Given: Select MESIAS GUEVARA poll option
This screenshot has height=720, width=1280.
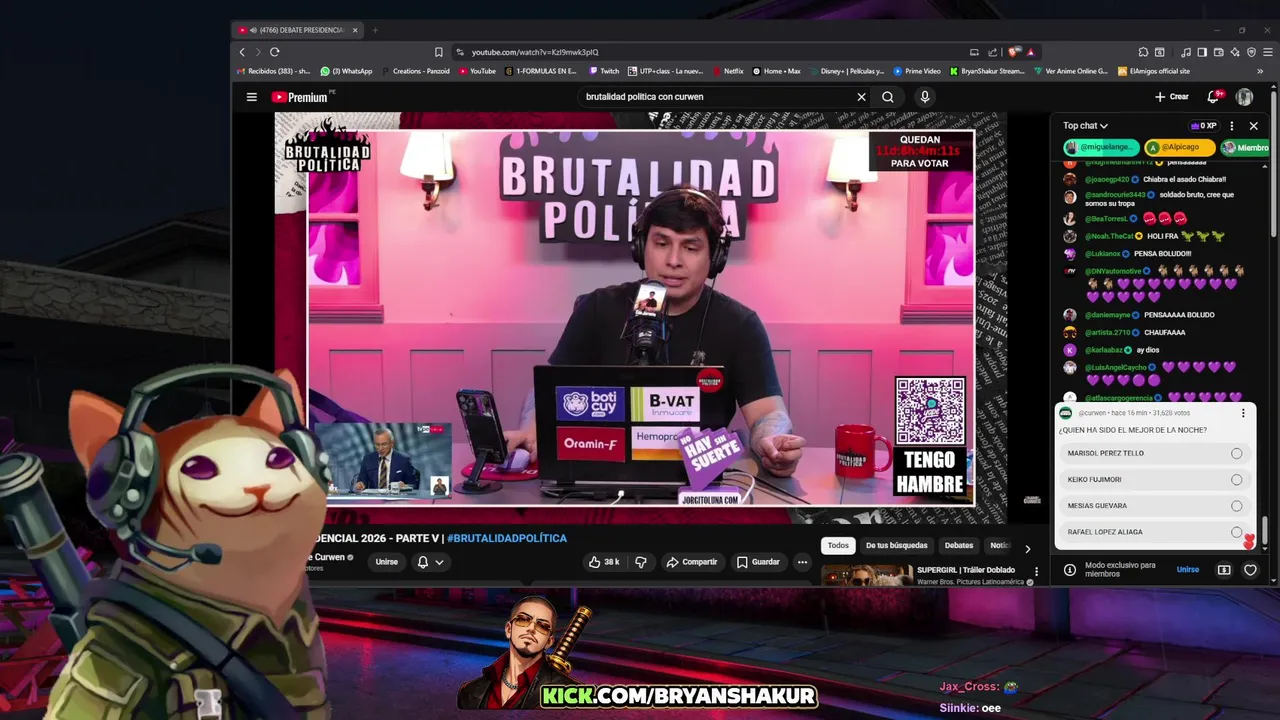Looking at the screenshot, I should tap(1154, 506).
